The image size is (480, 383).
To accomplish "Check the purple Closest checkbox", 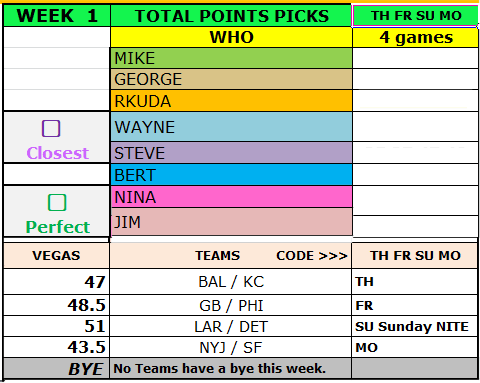I will point(51,129).
